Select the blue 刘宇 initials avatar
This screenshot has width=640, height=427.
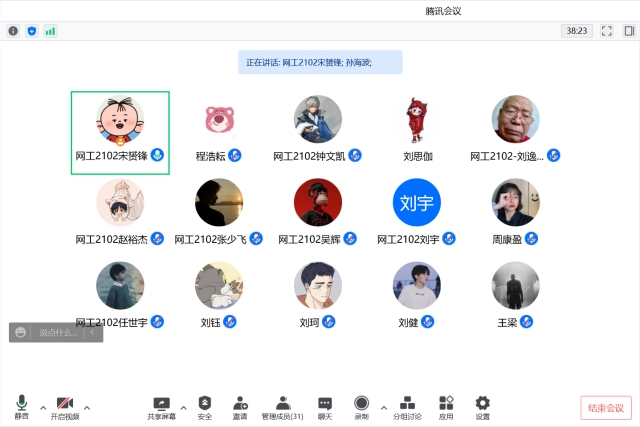[x=417, y=202]
